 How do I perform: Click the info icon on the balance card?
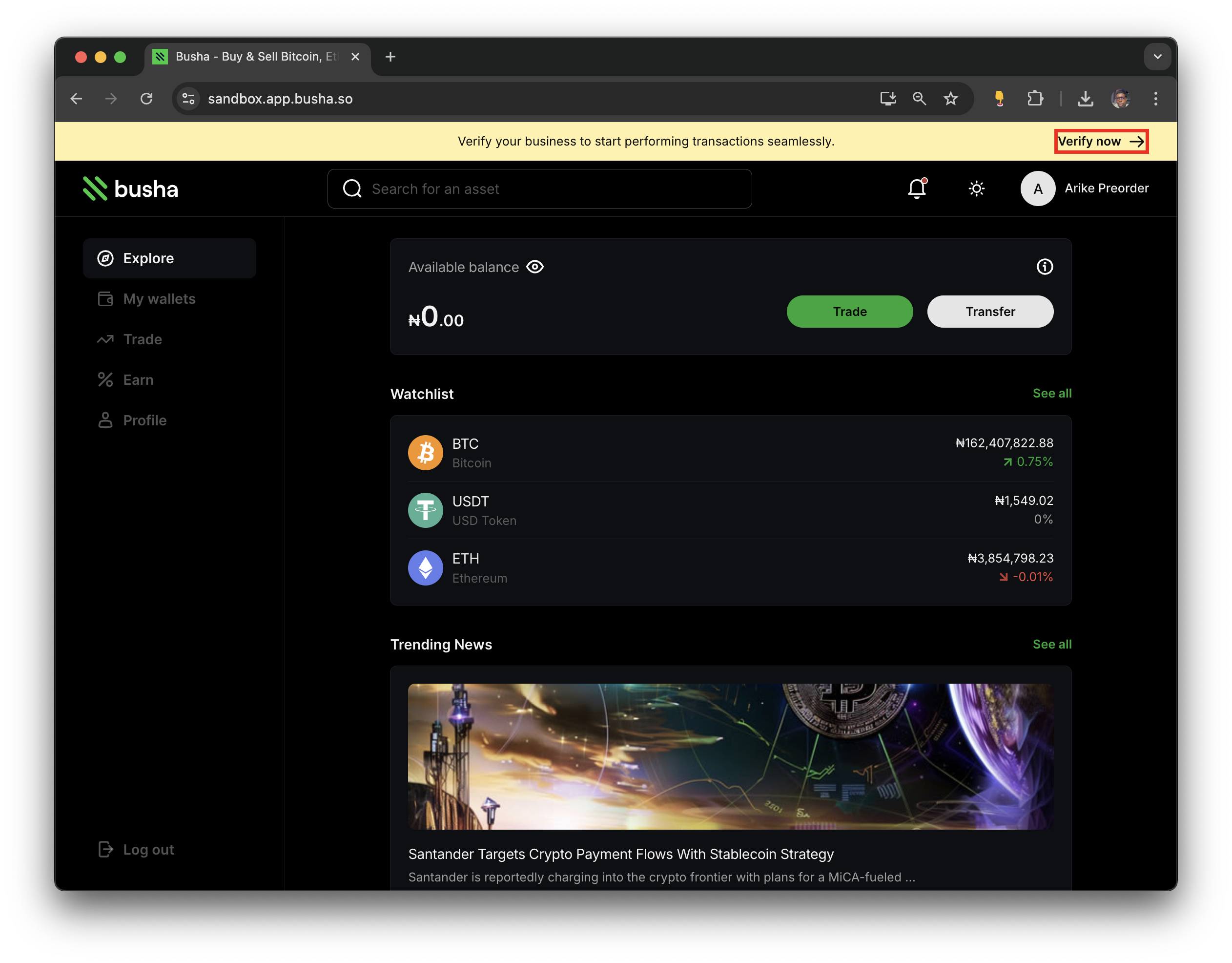pos(1044,267)
